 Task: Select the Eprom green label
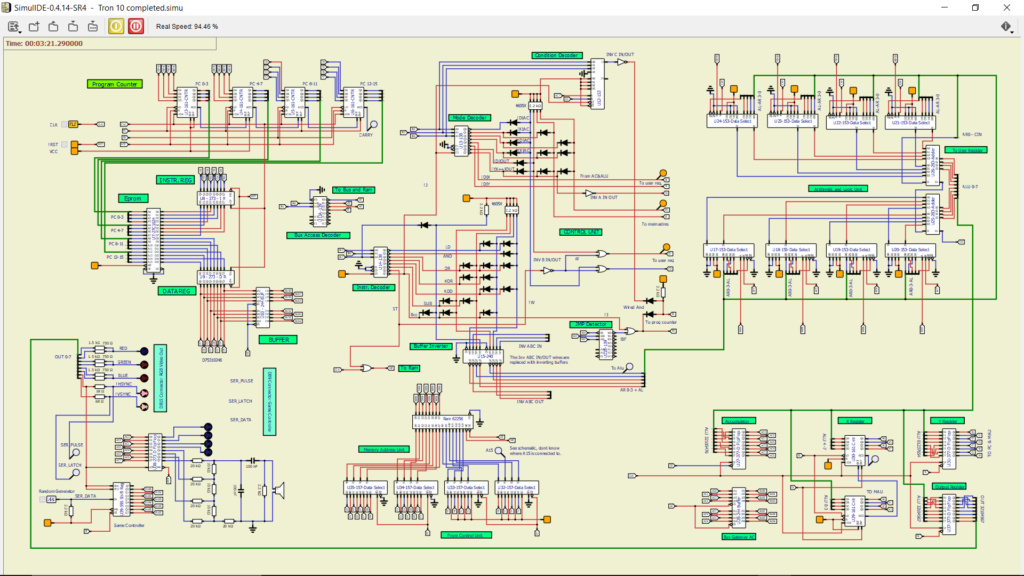tap(133, 199)
